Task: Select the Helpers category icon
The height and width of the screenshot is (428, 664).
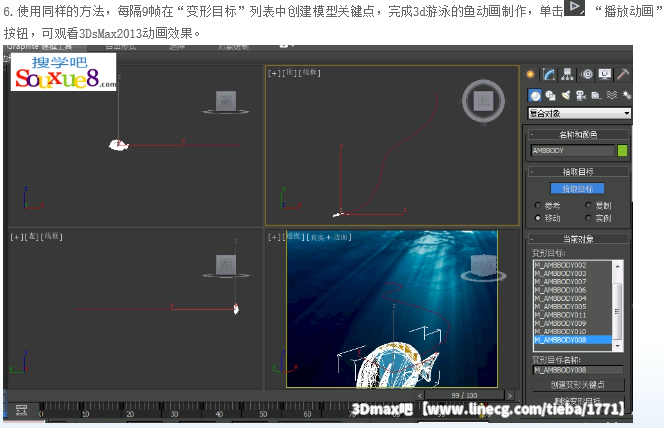Action: 596,96
